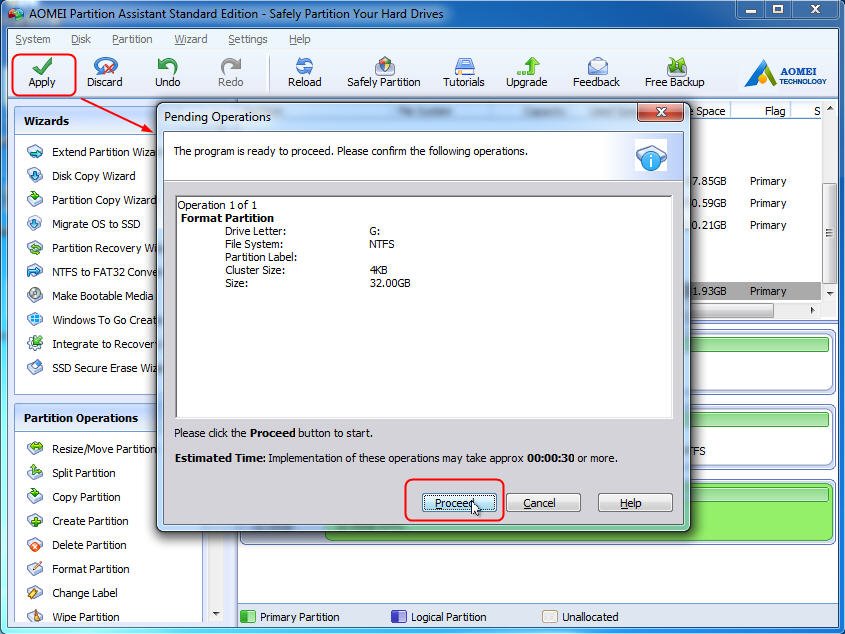Viewport: 845px width, 634px height.
Task: Select the row with 0.21GB free space
Action: point(754,225)
